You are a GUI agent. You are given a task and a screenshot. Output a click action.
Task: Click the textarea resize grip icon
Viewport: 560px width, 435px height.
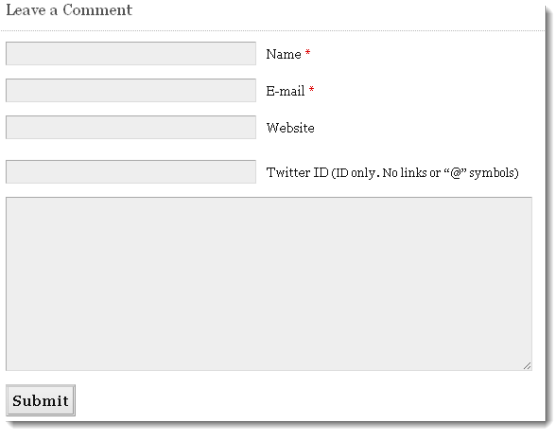click(527, 366)
